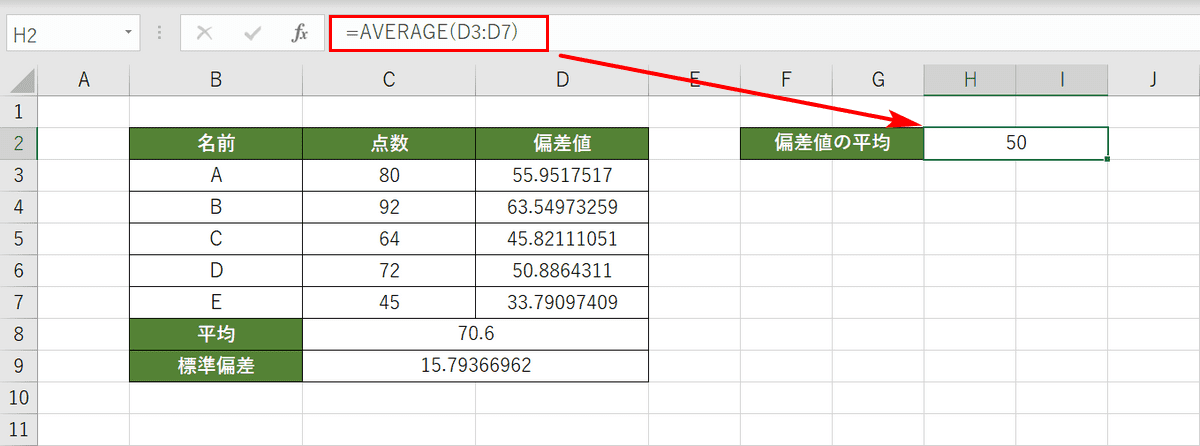Click the 平均 label cell
This screenshot has height=446, width=1200.
[x=216, y=334]
